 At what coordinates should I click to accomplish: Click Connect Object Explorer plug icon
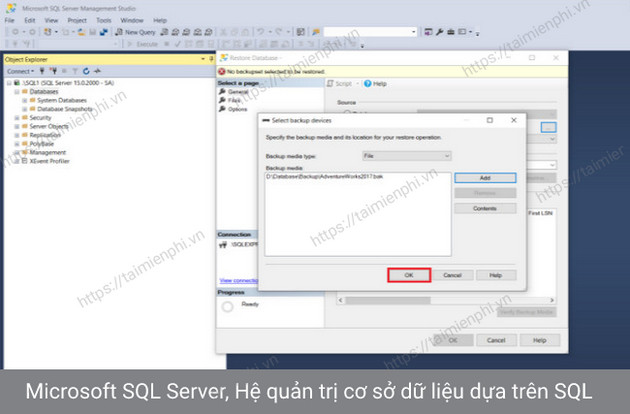coord(42,71)
